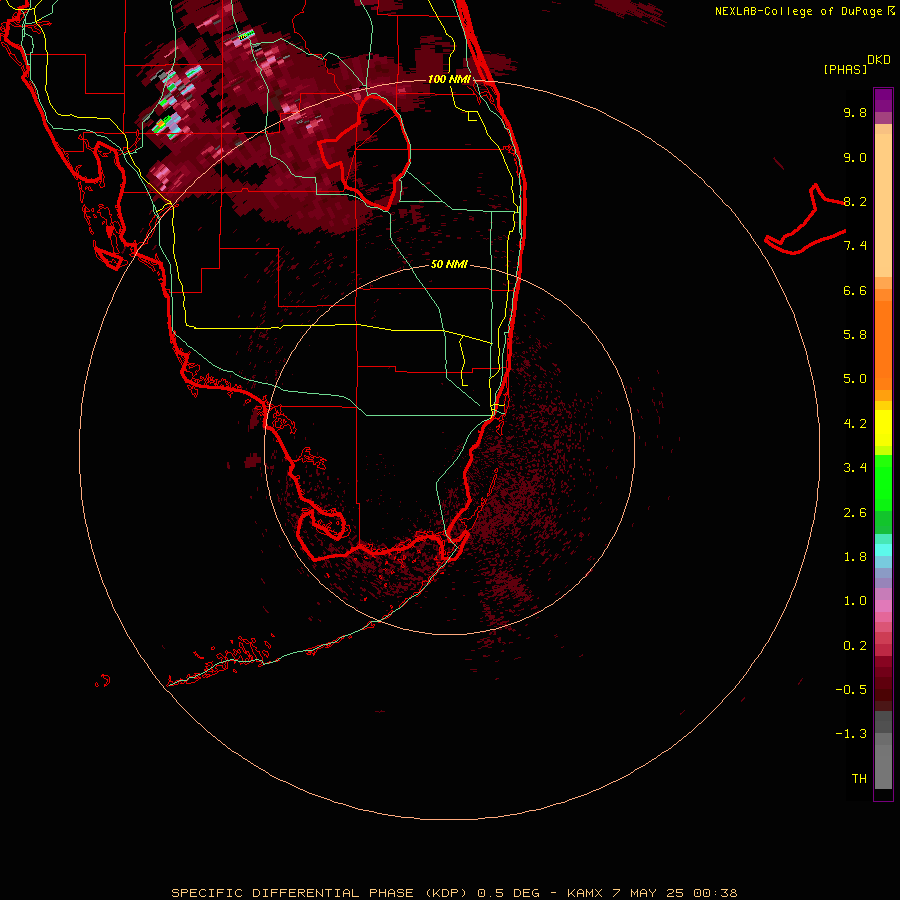Image resolution: width=900 pixels, height=900 pixels.
Task: Click the SPECIFIC DIFFERENTIAL PHASE (KDP) caption
Action: (x=317, y=893)
